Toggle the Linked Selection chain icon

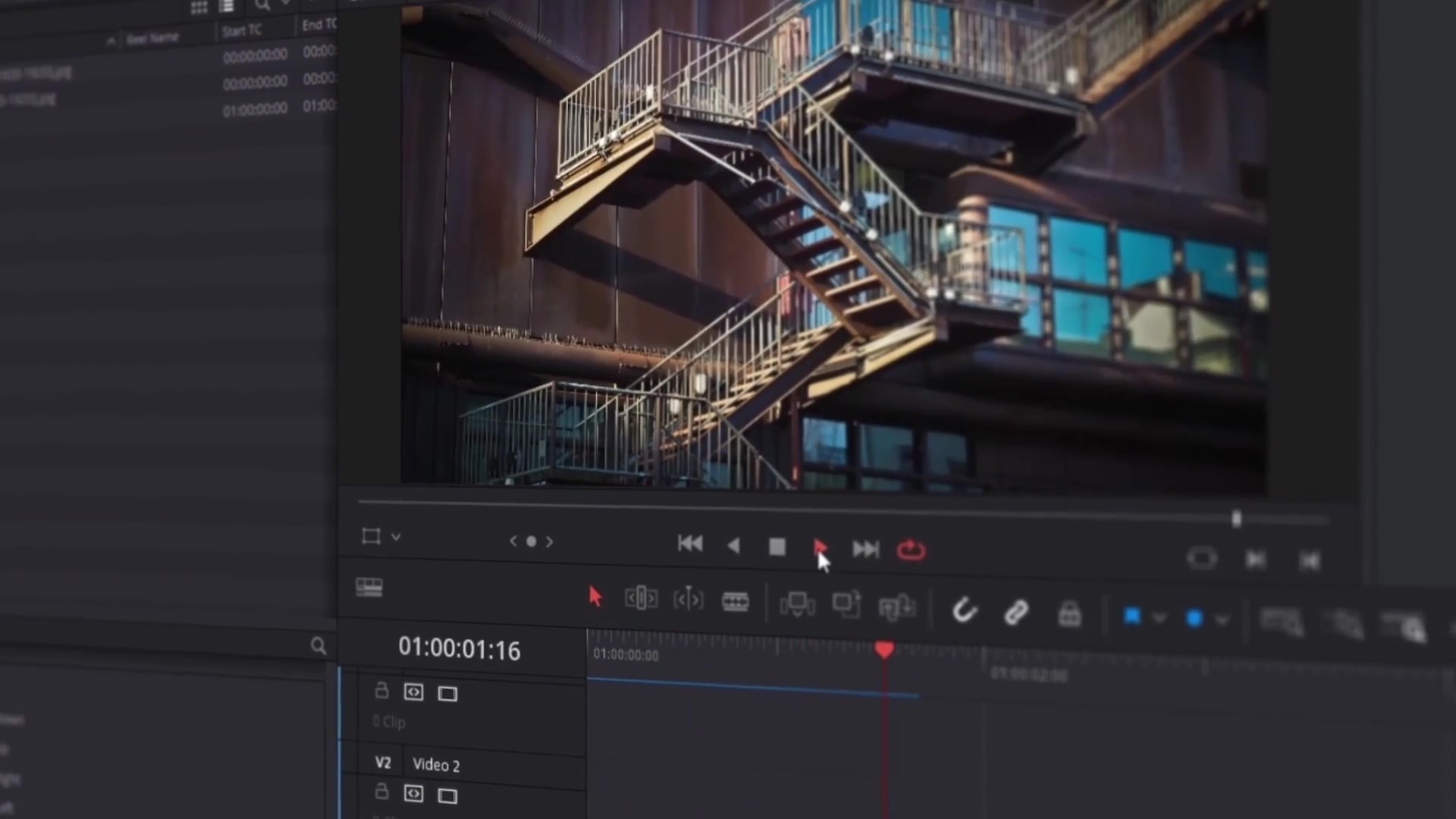coord(1016,612)
